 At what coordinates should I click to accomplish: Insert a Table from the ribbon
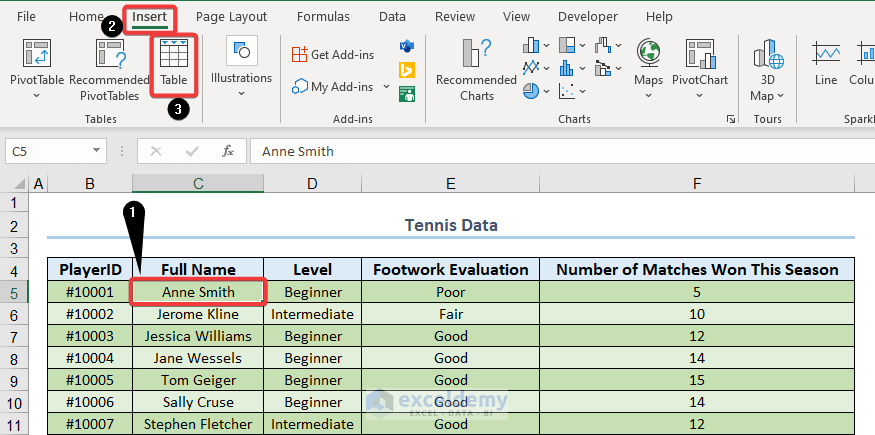174,64
